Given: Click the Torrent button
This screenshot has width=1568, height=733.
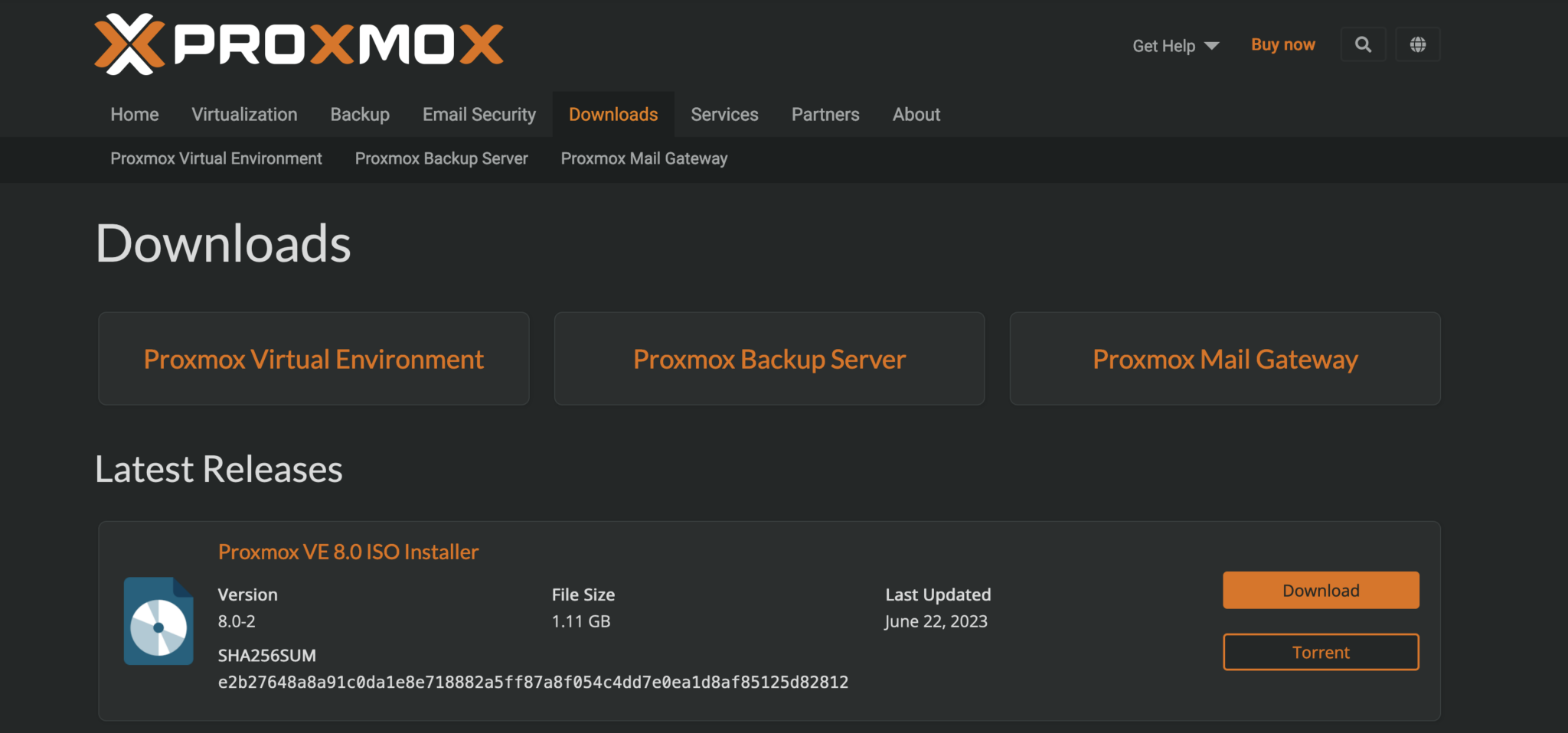Looking at the screenshot, I should (1321, 652).
